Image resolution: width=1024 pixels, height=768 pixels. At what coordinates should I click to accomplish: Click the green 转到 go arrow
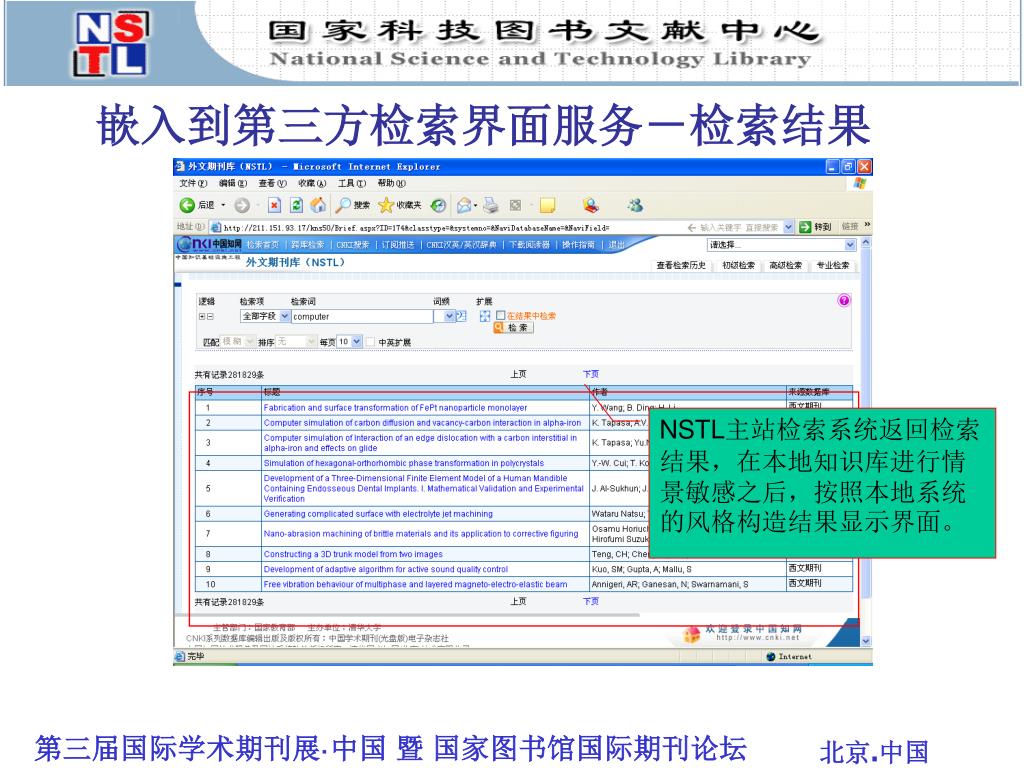coord(805,227)
